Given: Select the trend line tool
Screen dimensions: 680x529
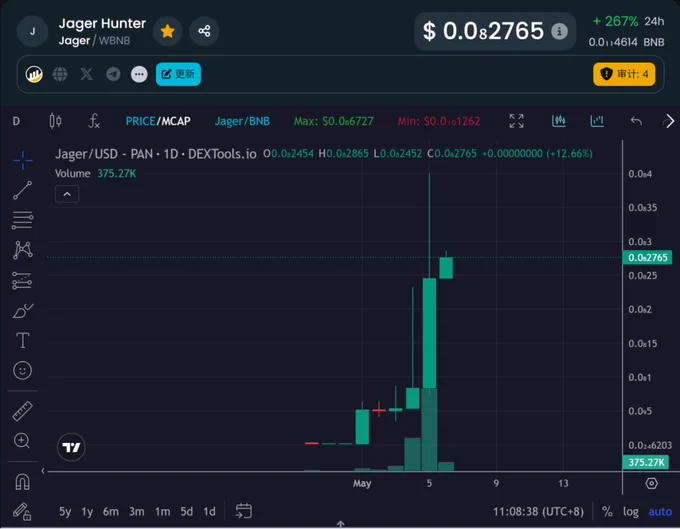Looking at the screenshot, I should 23,190.
